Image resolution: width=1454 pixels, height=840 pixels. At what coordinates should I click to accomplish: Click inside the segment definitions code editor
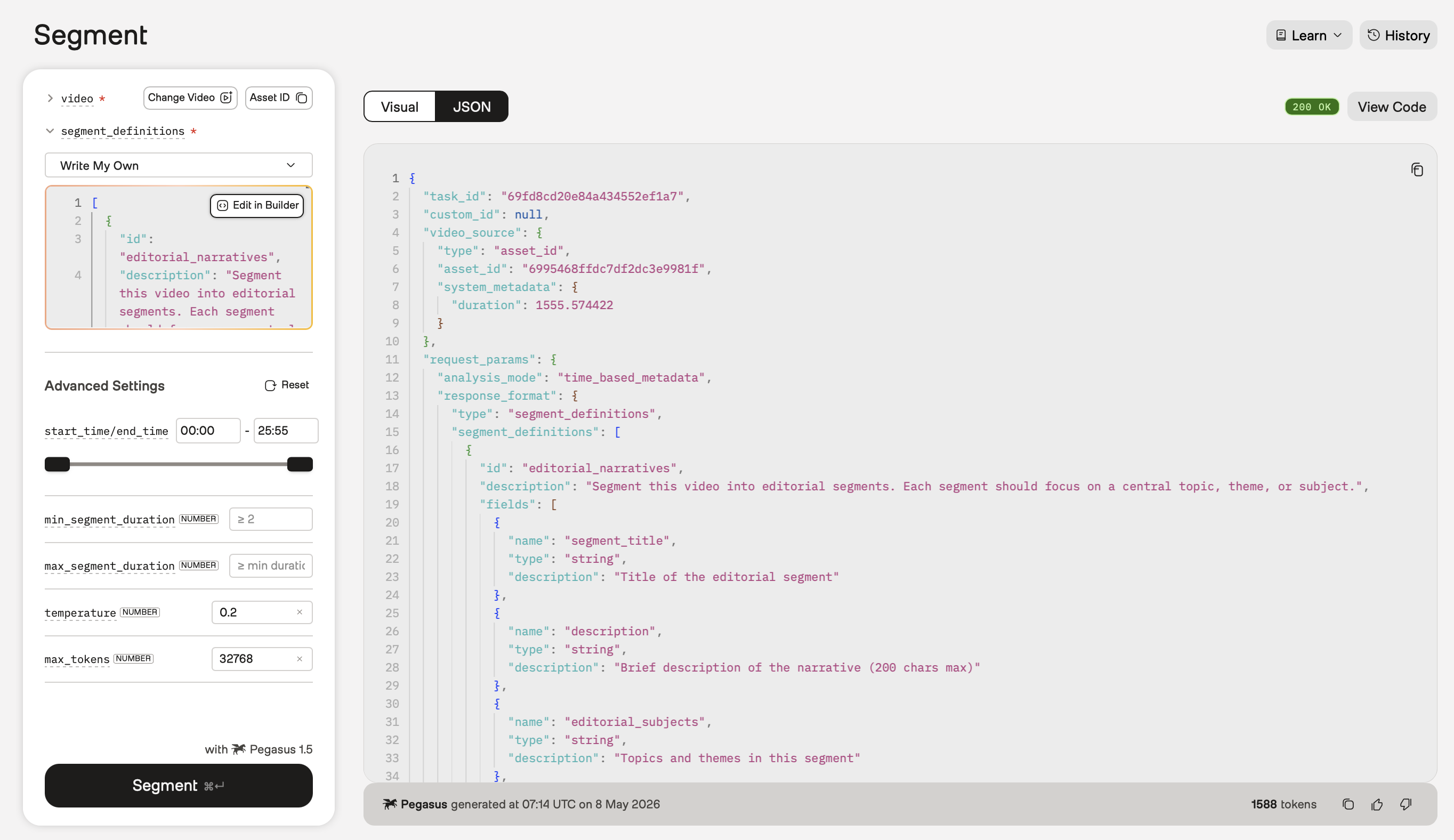[x=178, y=257]
